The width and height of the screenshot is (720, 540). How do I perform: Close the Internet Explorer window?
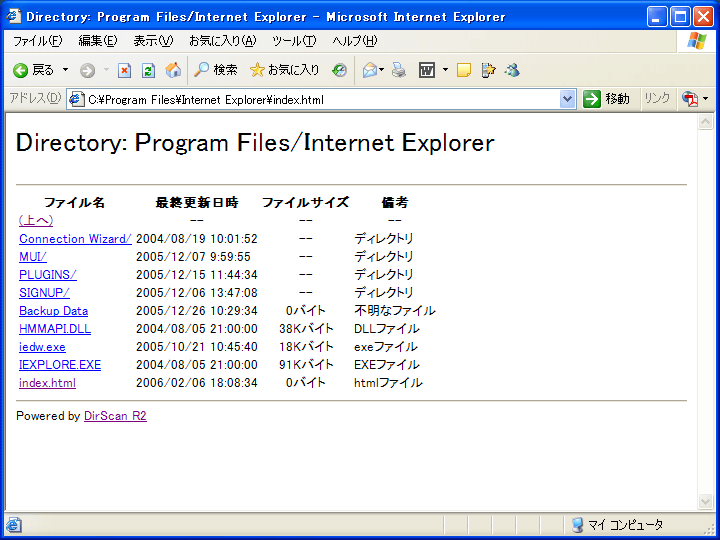pyautogui.click(x=703, y=17)
